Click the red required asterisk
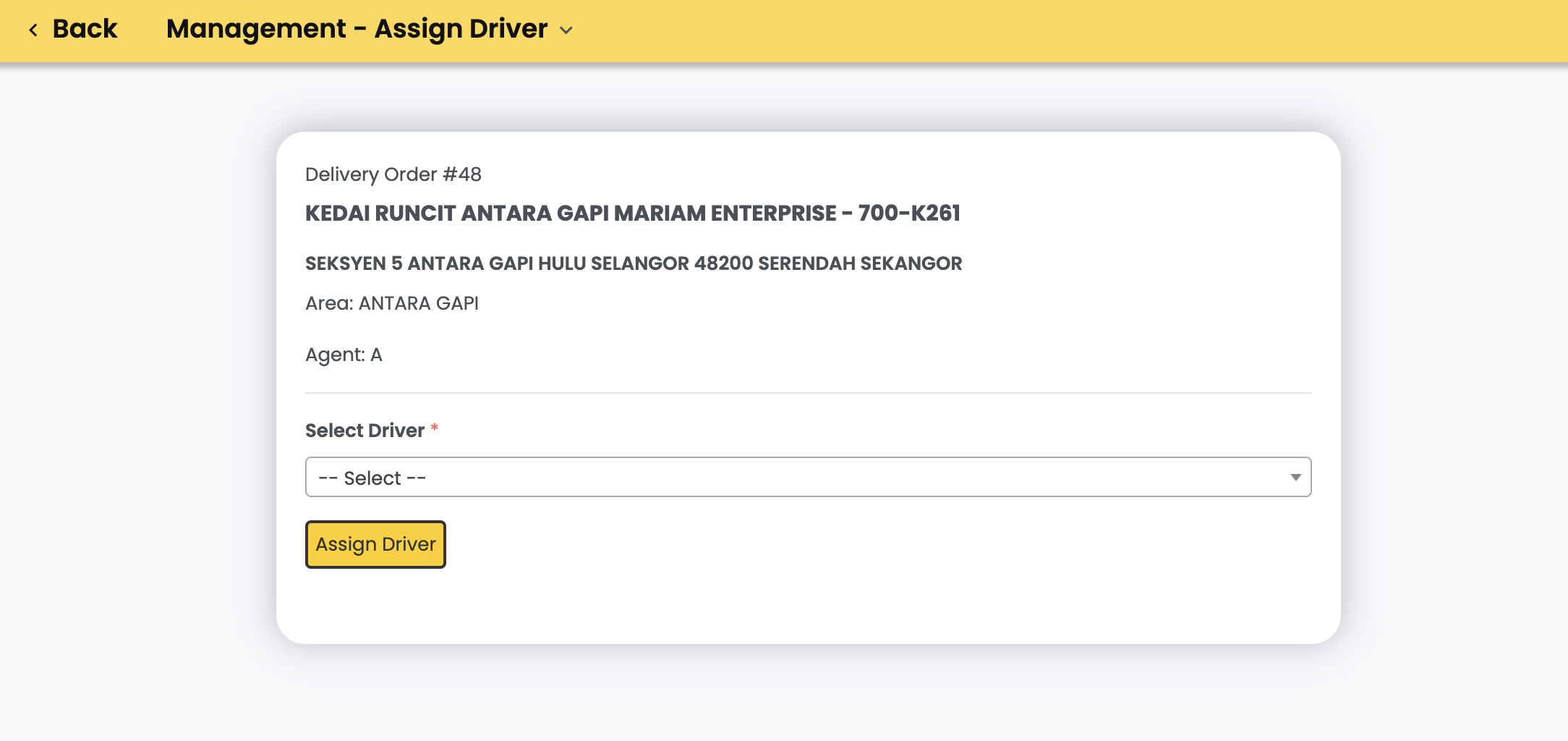This screenshot has width=1568, height=741. (435, 428)
